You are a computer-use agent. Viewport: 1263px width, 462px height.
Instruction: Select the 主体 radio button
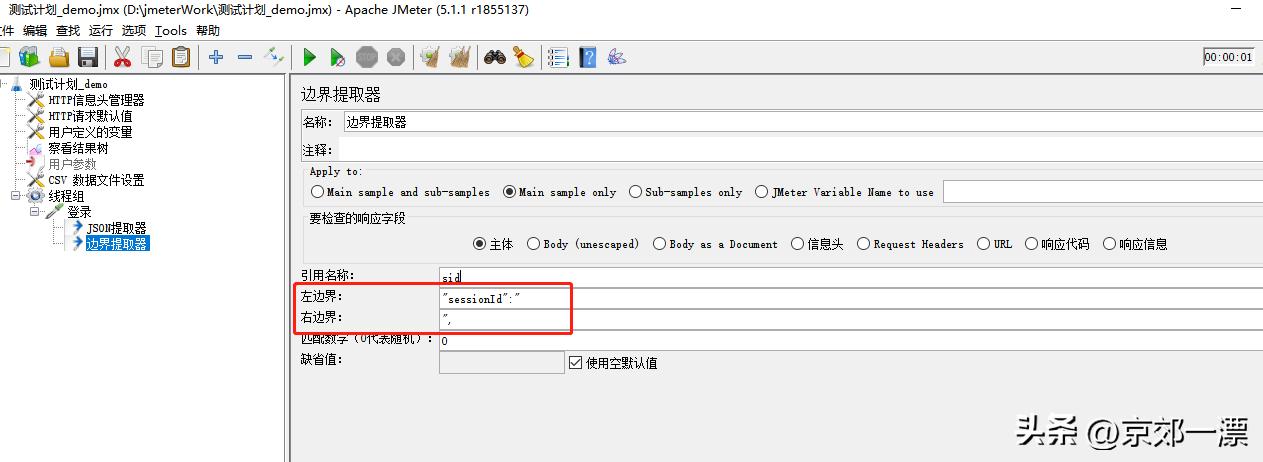click(479, 244)
